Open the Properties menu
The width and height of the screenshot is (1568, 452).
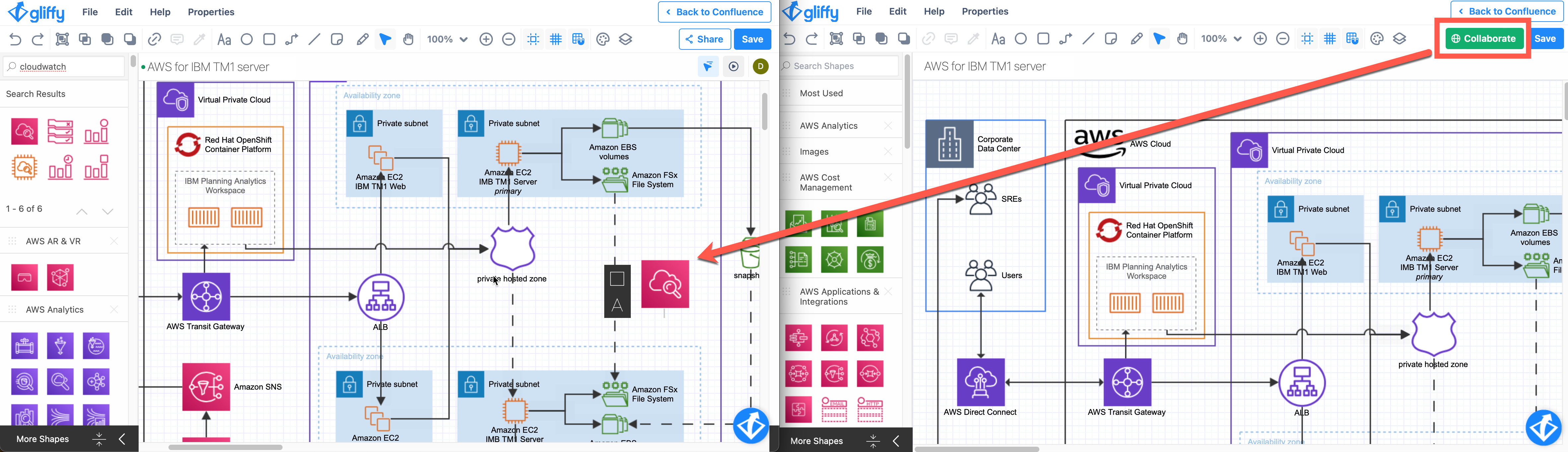point(211,12)
